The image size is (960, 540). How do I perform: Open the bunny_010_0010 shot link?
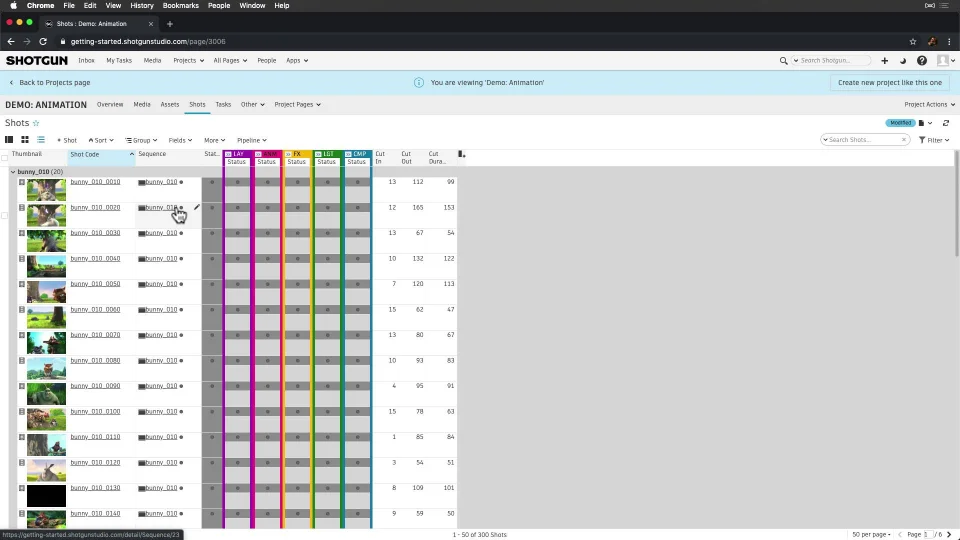click(95, 182)
